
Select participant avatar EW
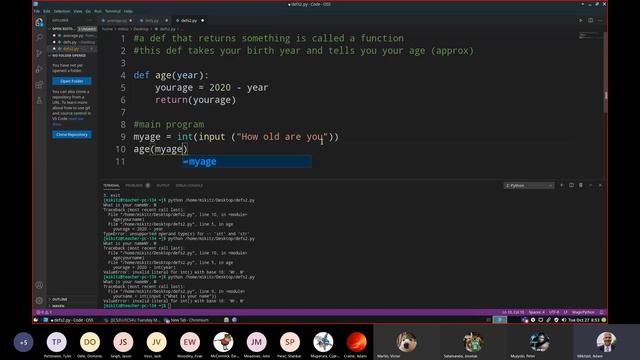[x=190, y=342]
